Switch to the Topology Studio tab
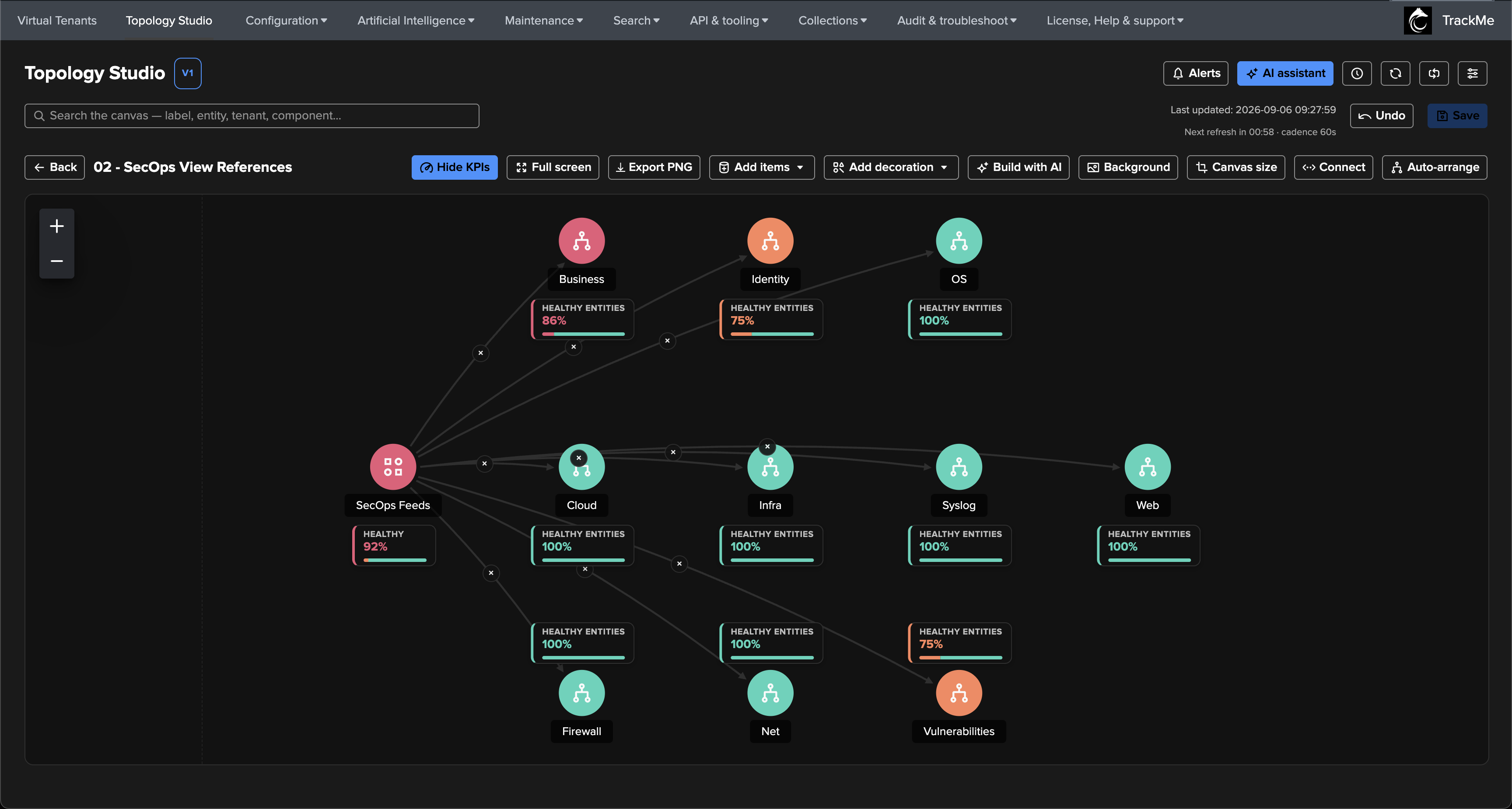 point(169,21)
